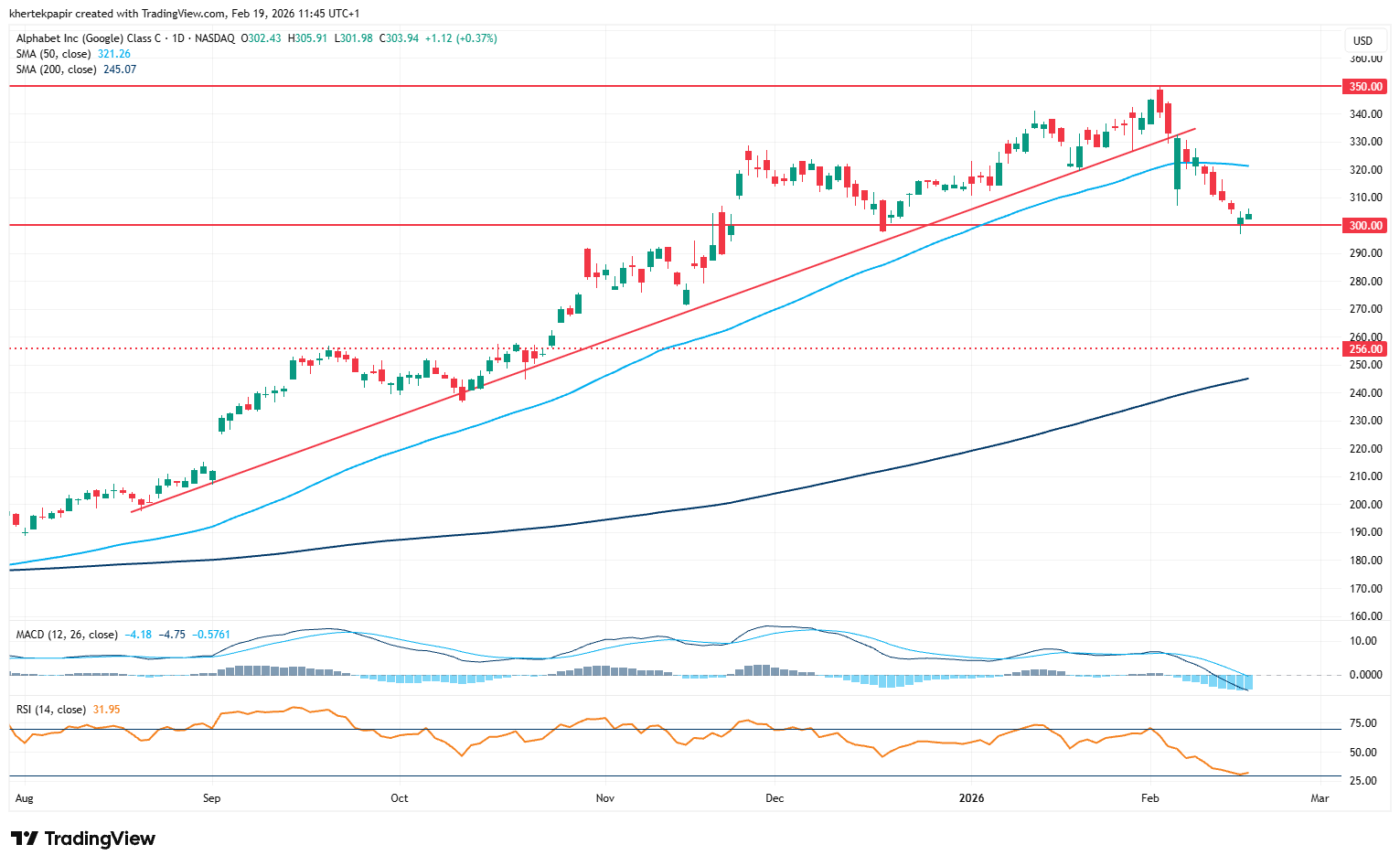Viewport: 1400px width, 866px height.
Task: Click the Nov label on the time axis
Action: click(x=604, y=798)
